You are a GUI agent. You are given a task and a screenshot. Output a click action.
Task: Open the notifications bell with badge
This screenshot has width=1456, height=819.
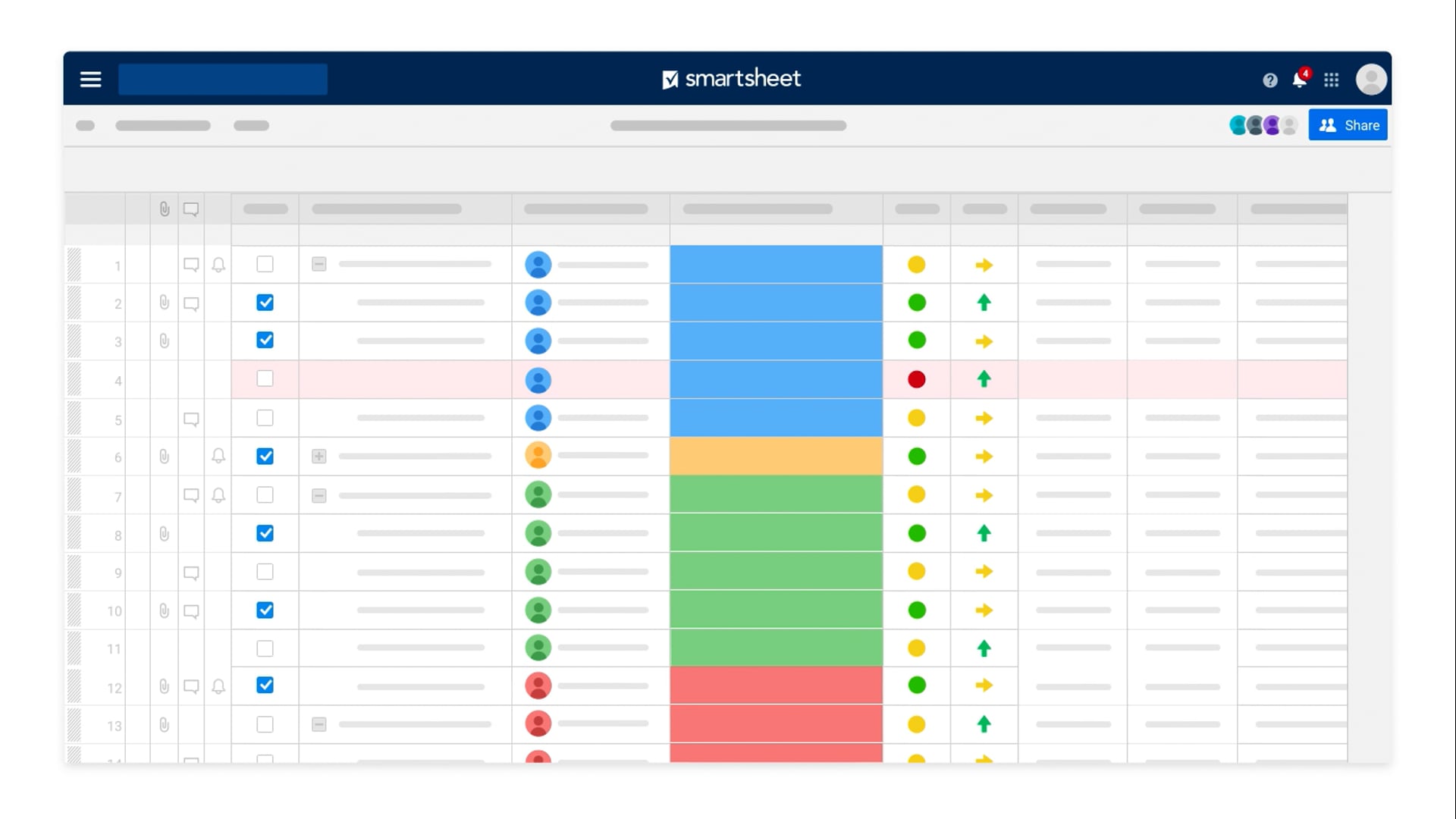click(x=1300, y=79)
